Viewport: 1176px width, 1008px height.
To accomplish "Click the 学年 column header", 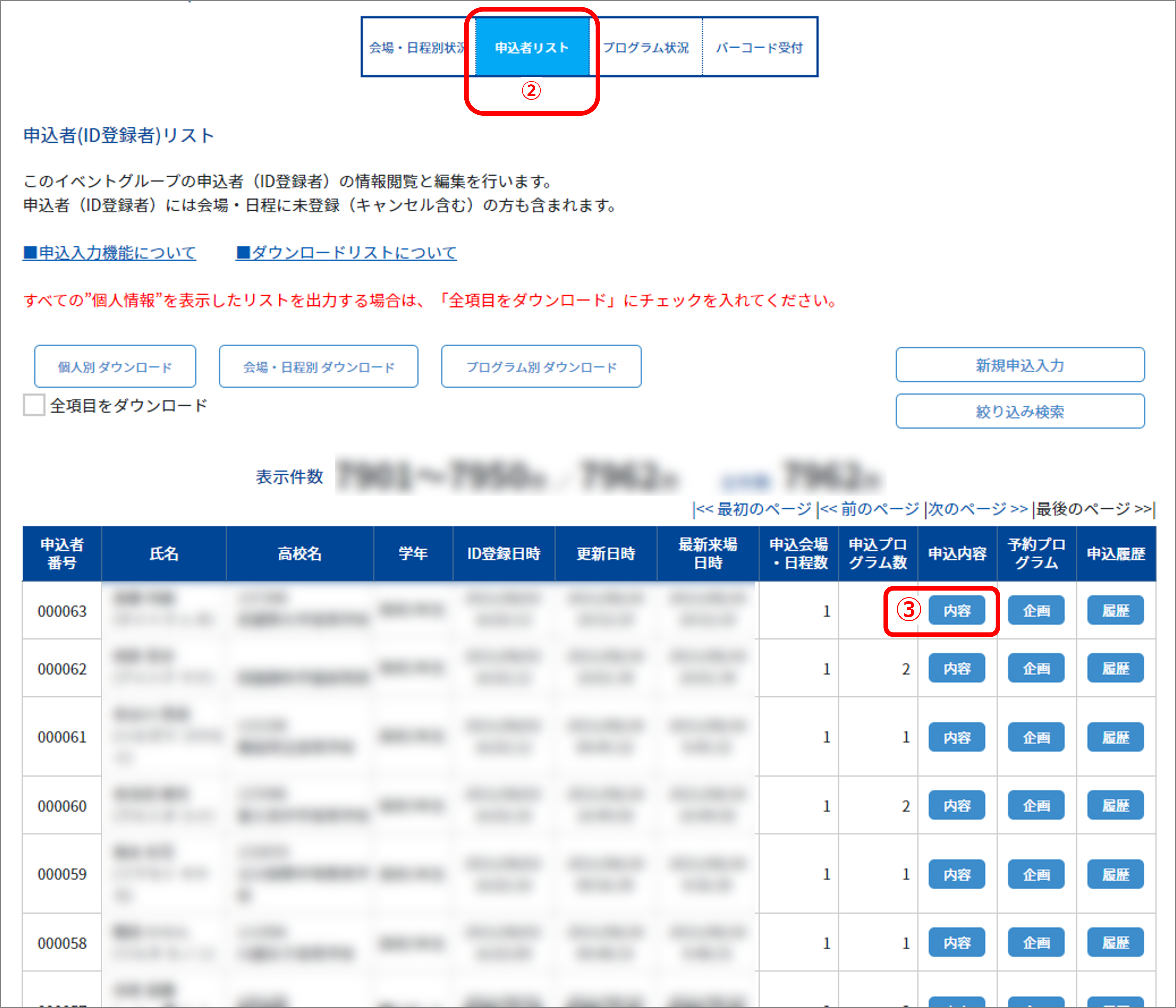I will pos(413,554).
